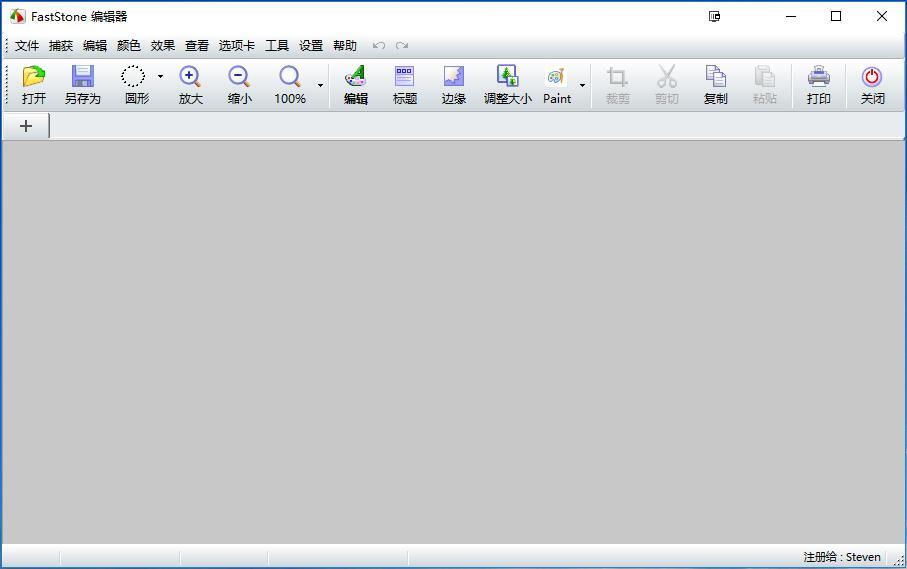Click the 粘贴 paste icon
907x569 pixels.
[x=764, y=76]
